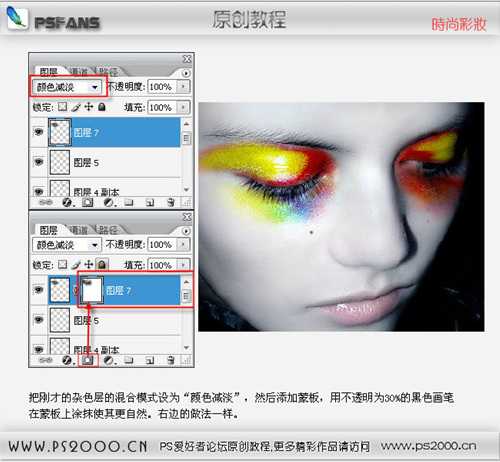Viewport: 500px width, 462px height.
Task: Switch to 路径 tab in upper panel
Action: click(108, 72)
